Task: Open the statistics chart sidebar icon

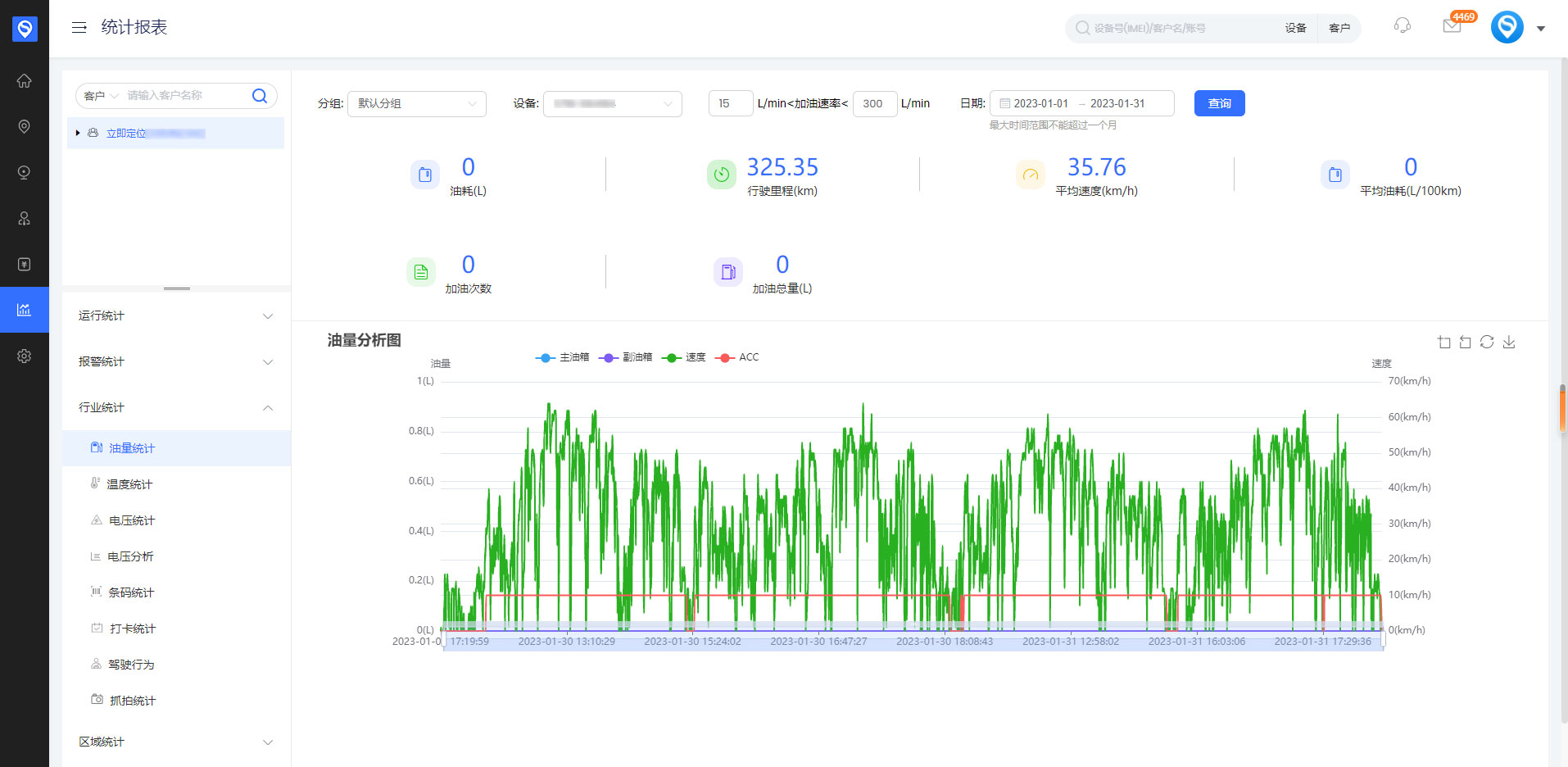Action: [x=25, y=310]
